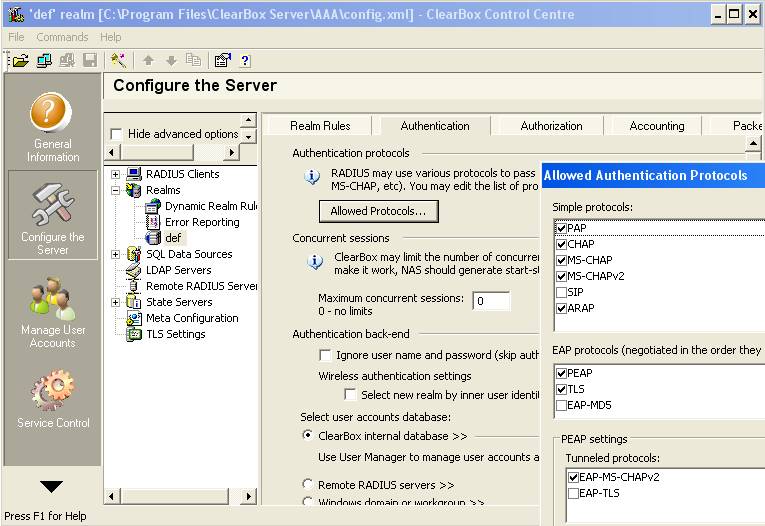Image resolution: width=765 pixels, height=526 pixels.
Task: Click the Maximum concurrent sessions field
Action: point(491,301)
